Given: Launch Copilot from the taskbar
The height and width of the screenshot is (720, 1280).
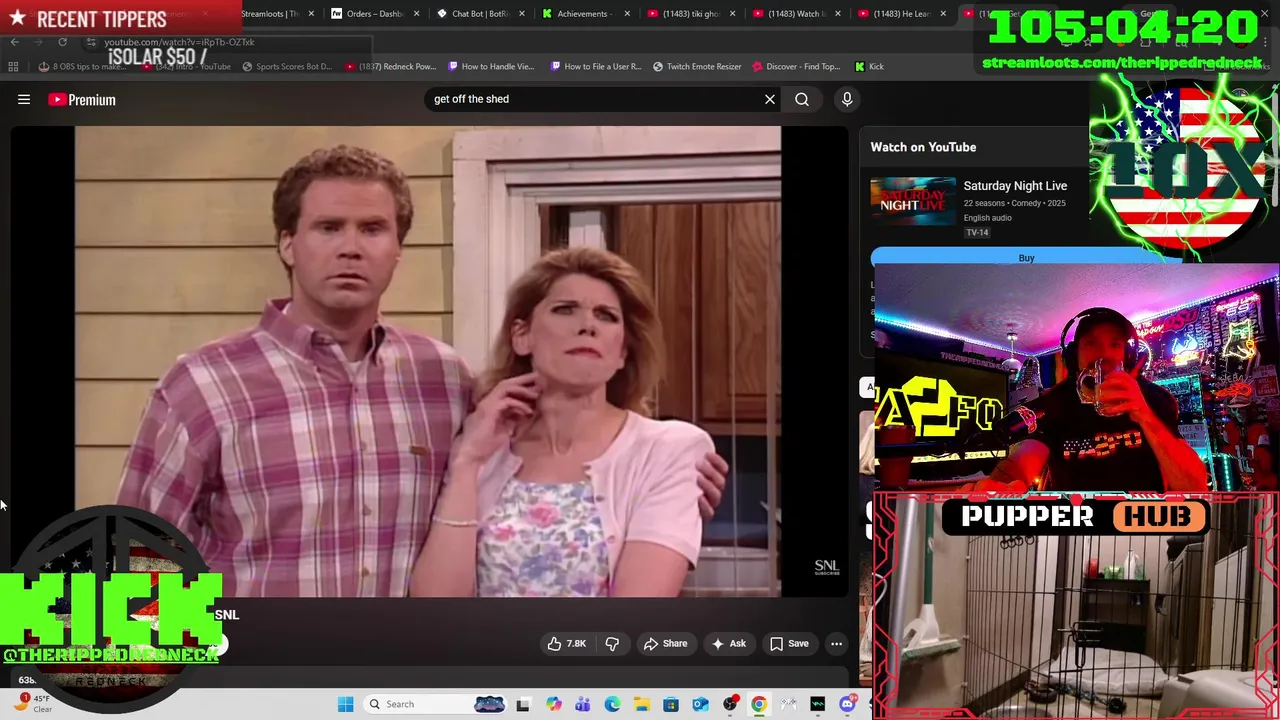Looking at the screenshot, I should (x=554, y=704).
